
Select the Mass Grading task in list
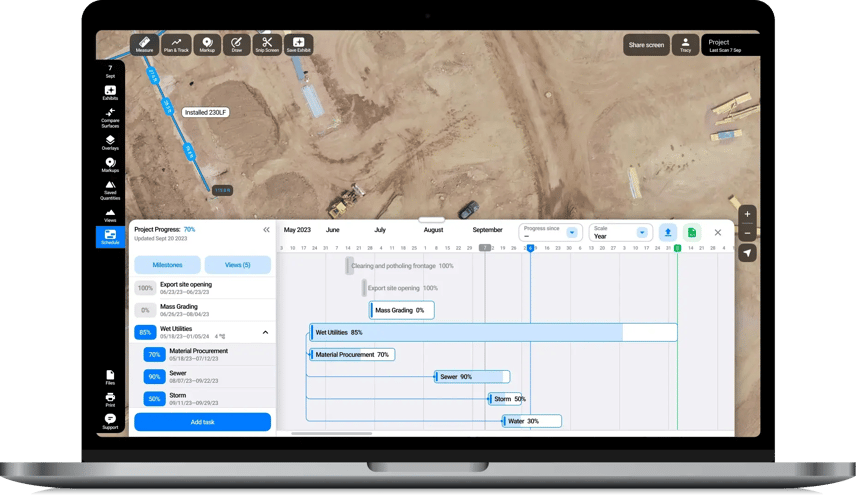click(203, 310)
